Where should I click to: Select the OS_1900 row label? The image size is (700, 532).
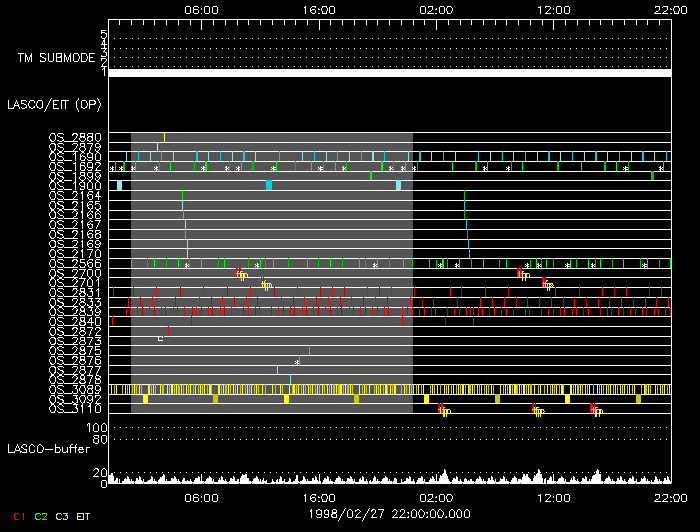pos(74,186)
